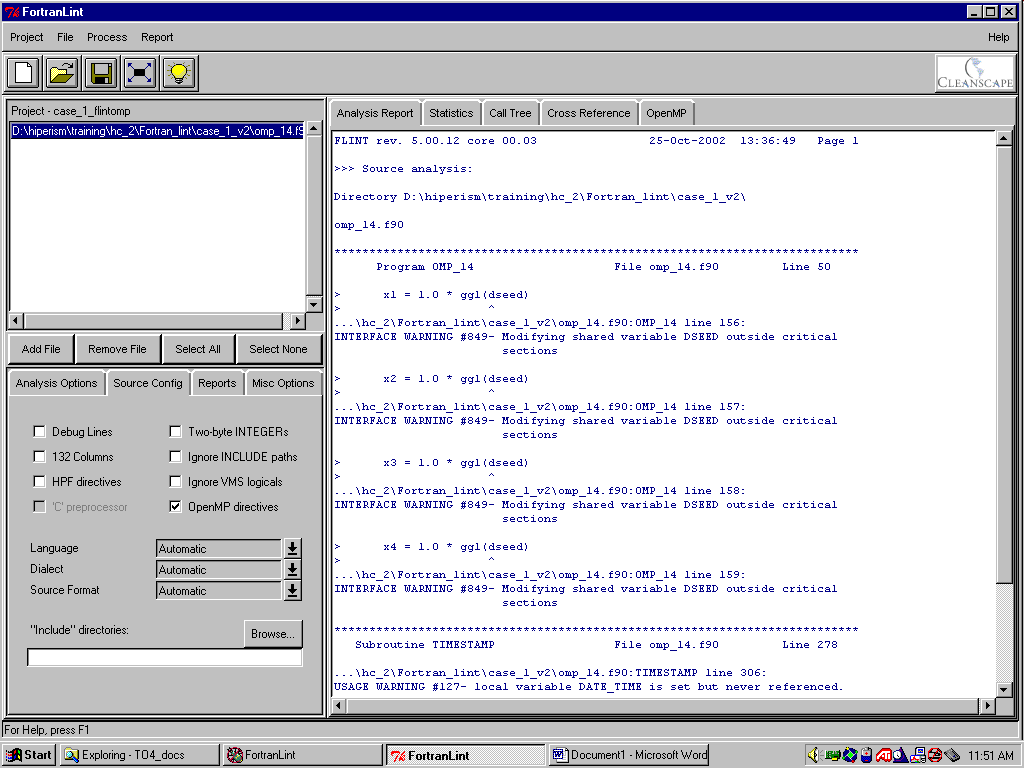Open the Dialect dropdown arrow
The image size is (1024, 768).
[293, 569]
